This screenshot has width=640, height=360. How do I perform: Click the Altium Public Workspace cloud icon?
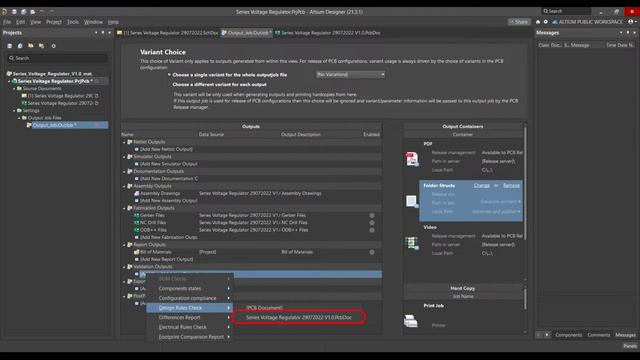pos(555,22)
